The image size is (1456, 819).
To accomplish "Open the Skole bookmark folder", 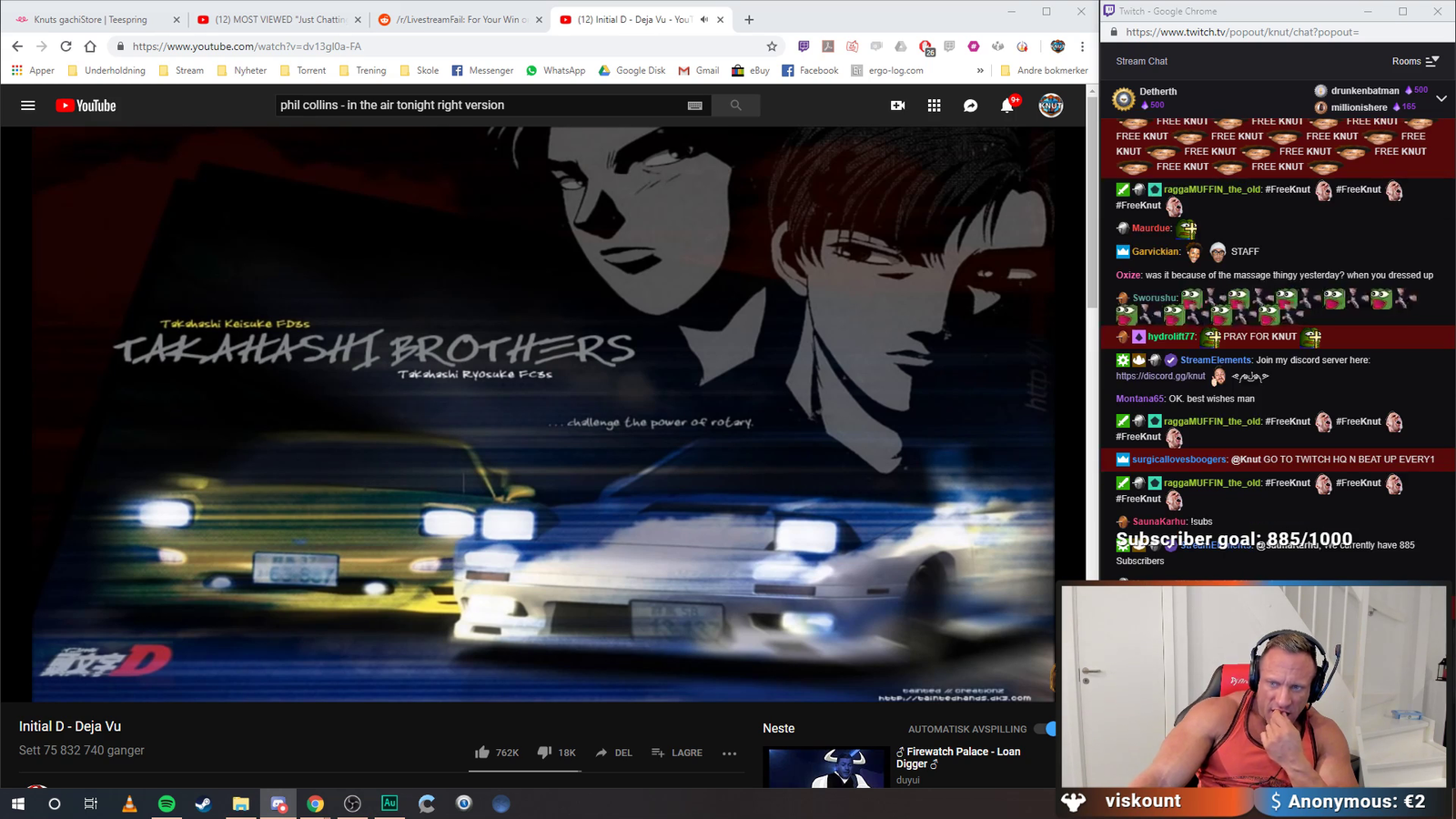I will (x=420, y=70).
